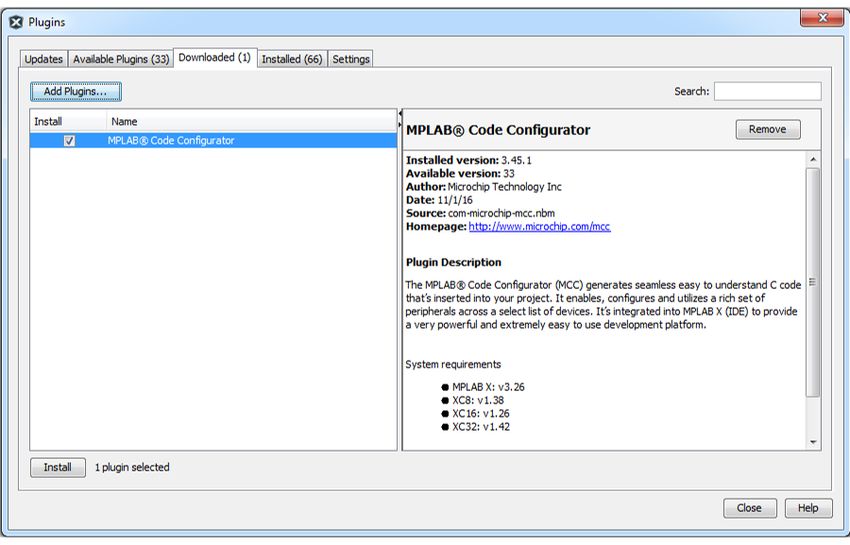
Task: Open the Settings tab
Action: pos(351,59)
